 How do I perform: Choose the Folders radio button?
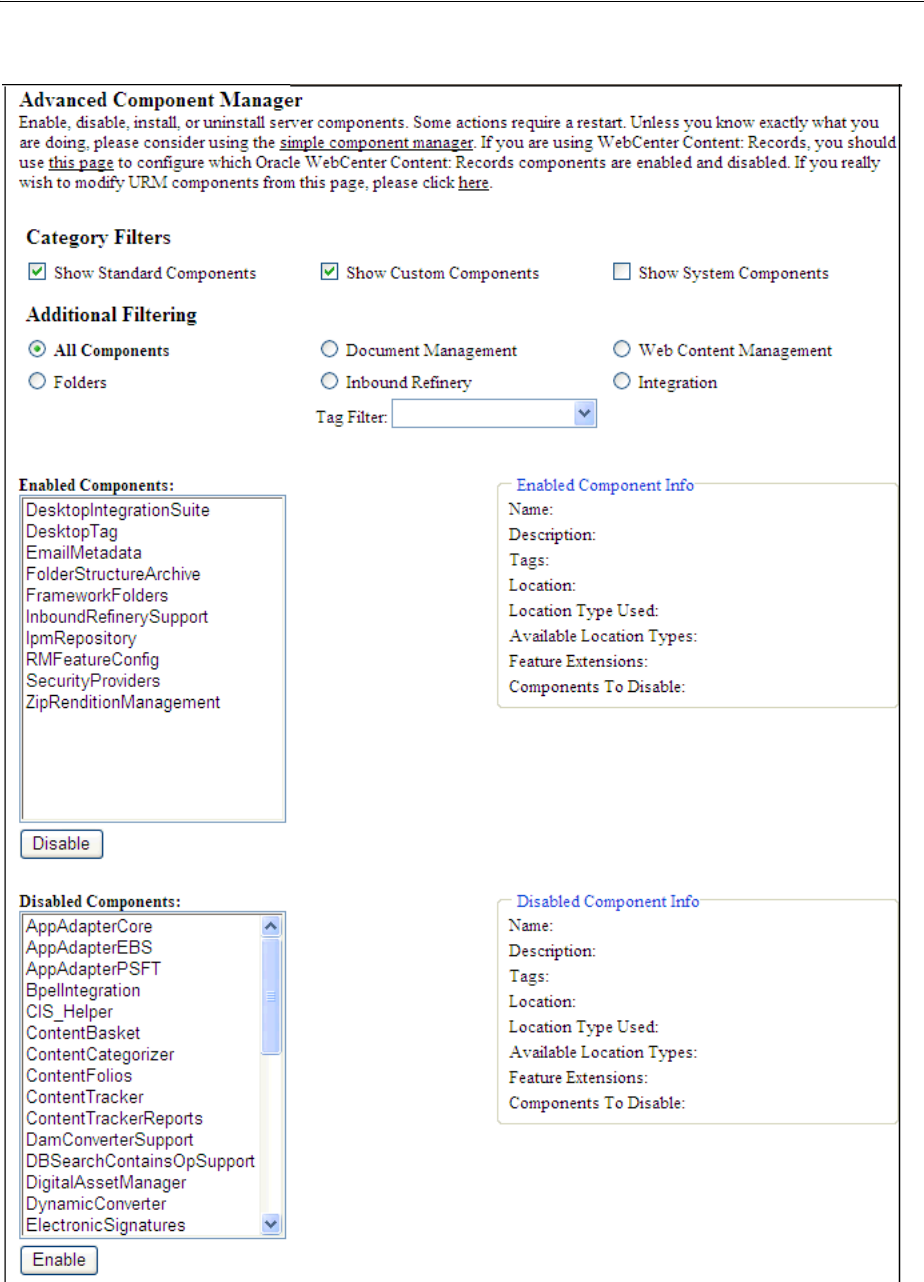click(x=37, y=381)
